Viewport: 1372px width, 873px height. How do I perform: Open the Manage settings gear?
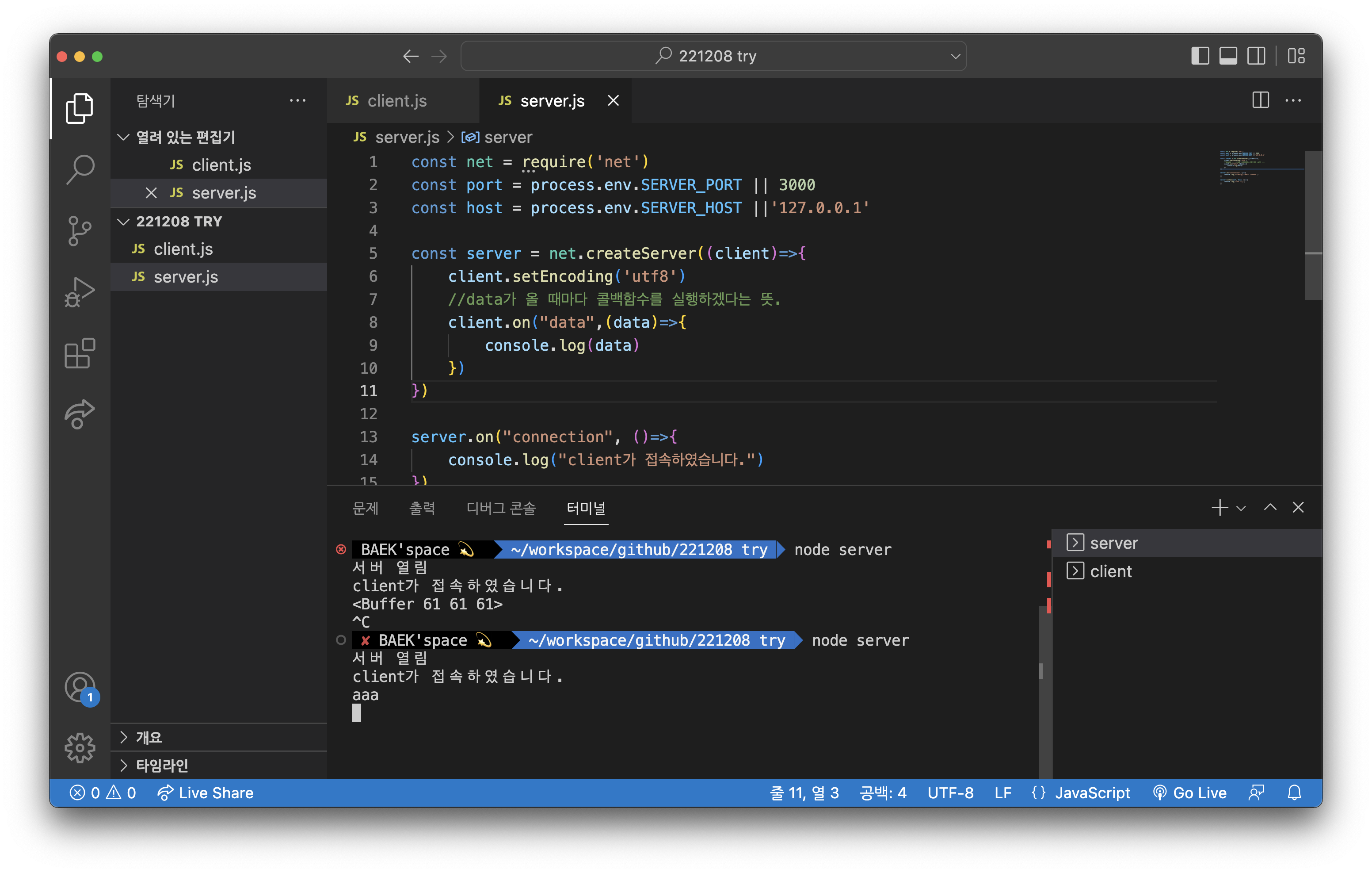(80, 747)
